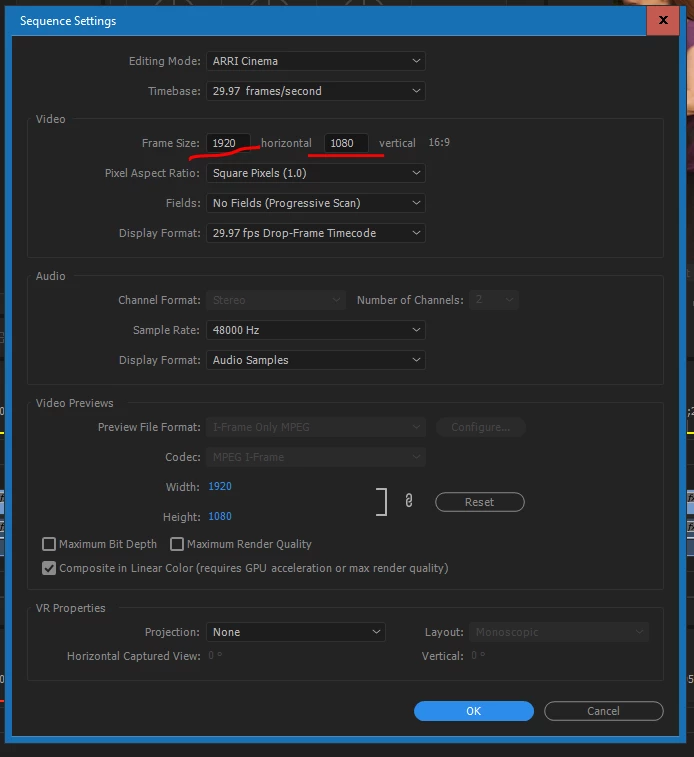Click the Sequence Settings title text
Image resolution: width=694 pixels, height=757 pixels.
coord(68,21)
